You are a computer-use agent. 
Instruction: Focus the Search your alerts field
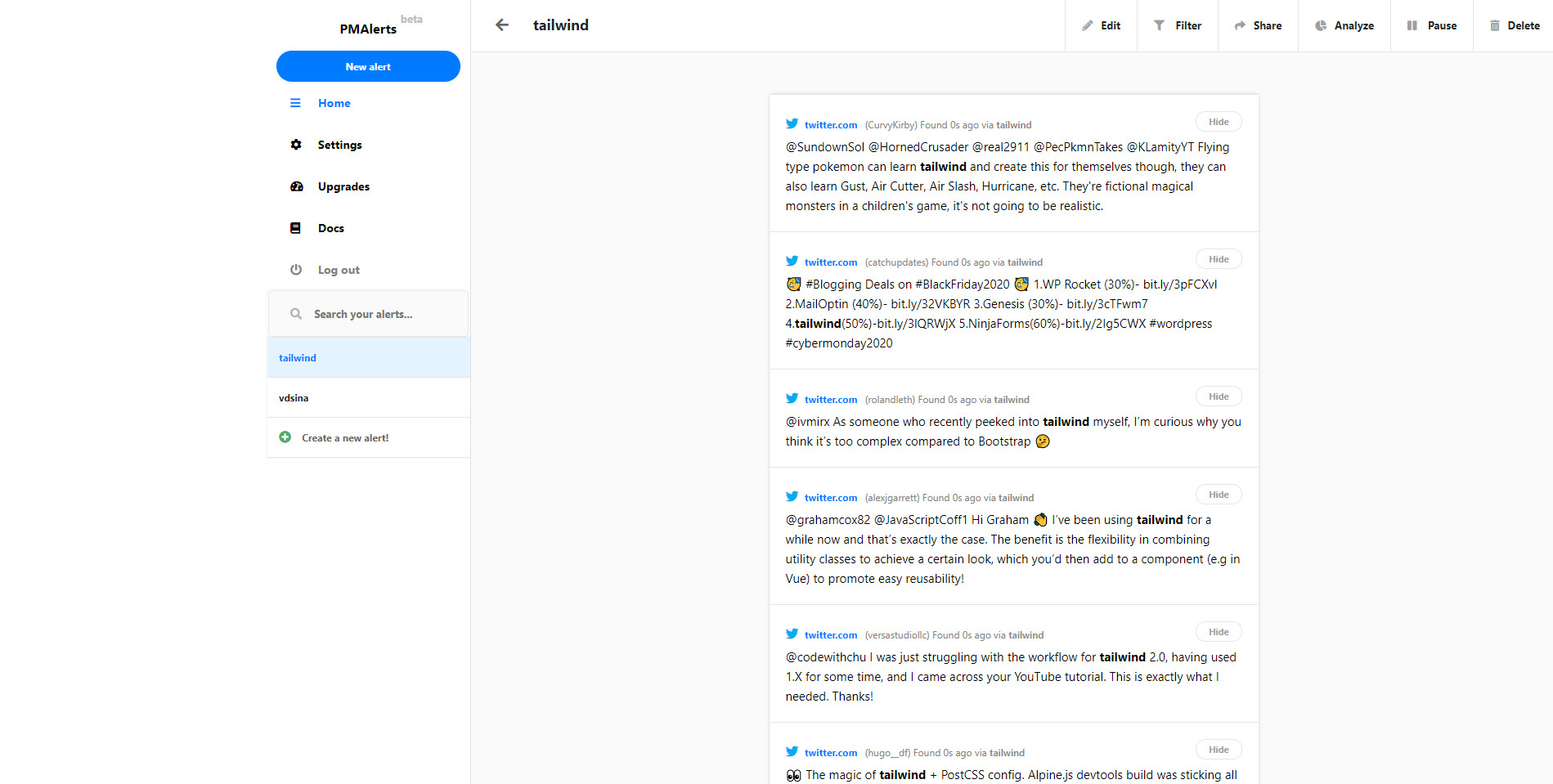368,314
